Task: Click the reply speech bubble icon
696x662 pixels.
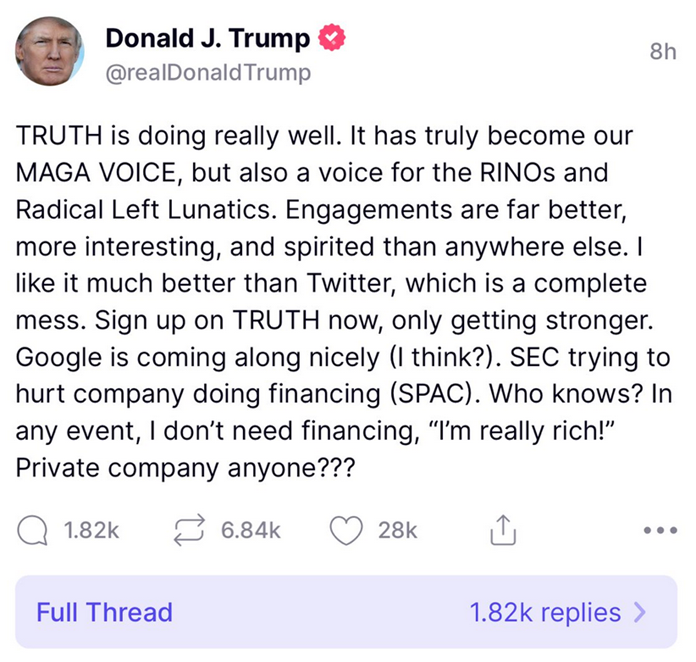Action: pyautogui.click(x=35, y=531)
